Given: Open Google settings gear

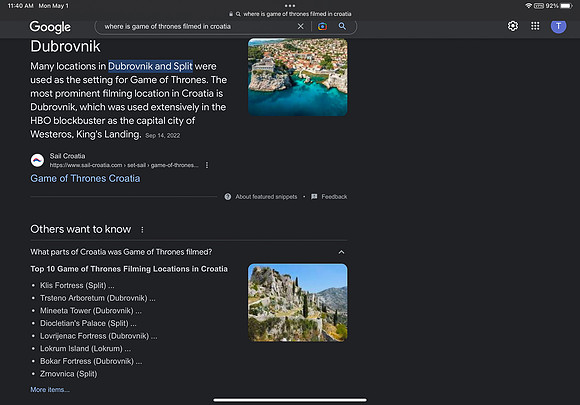Looking at the screenshot, I should click(x=513, y=26).
